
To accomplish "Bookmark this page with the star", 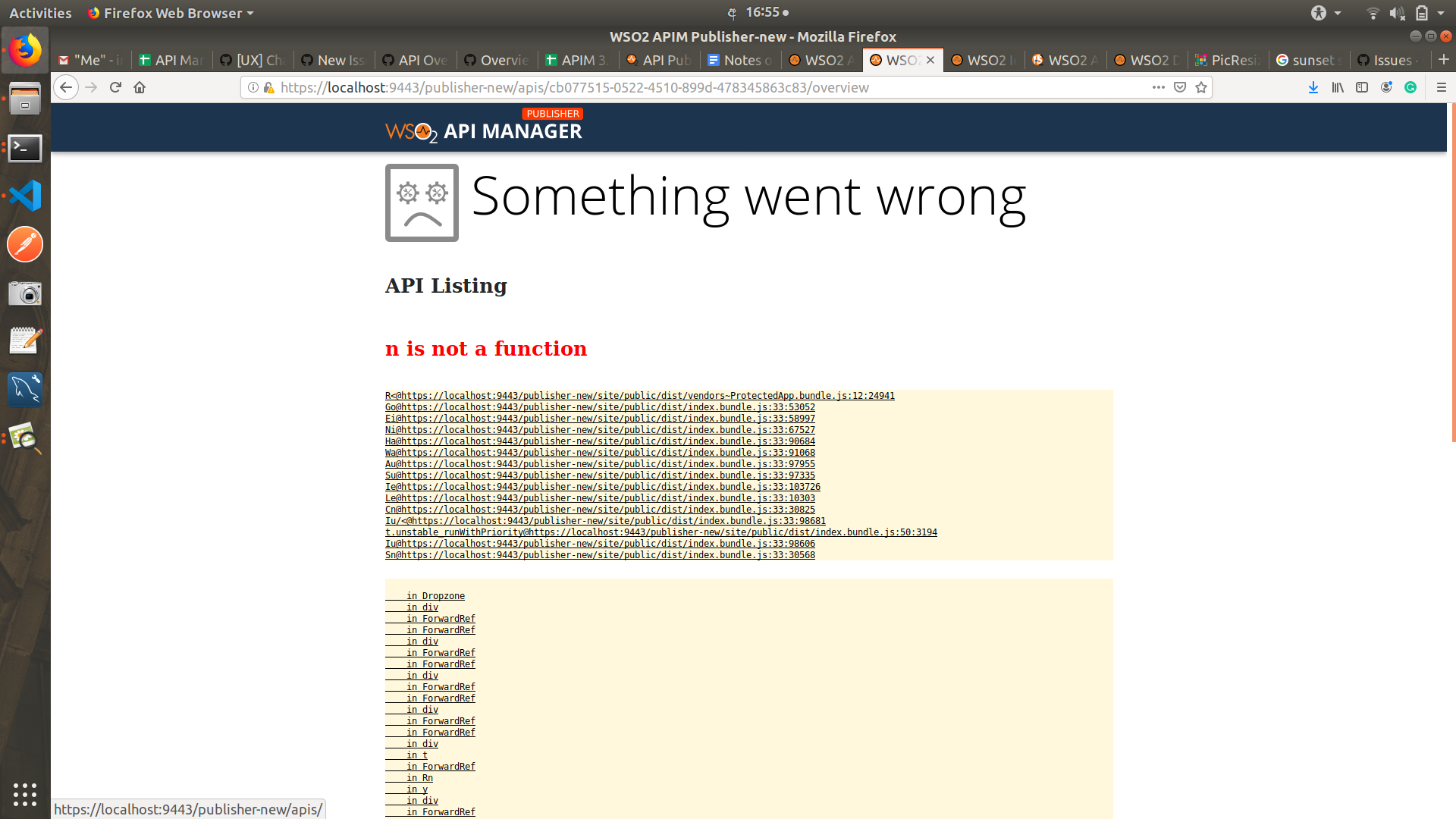I will [1201, 87].
